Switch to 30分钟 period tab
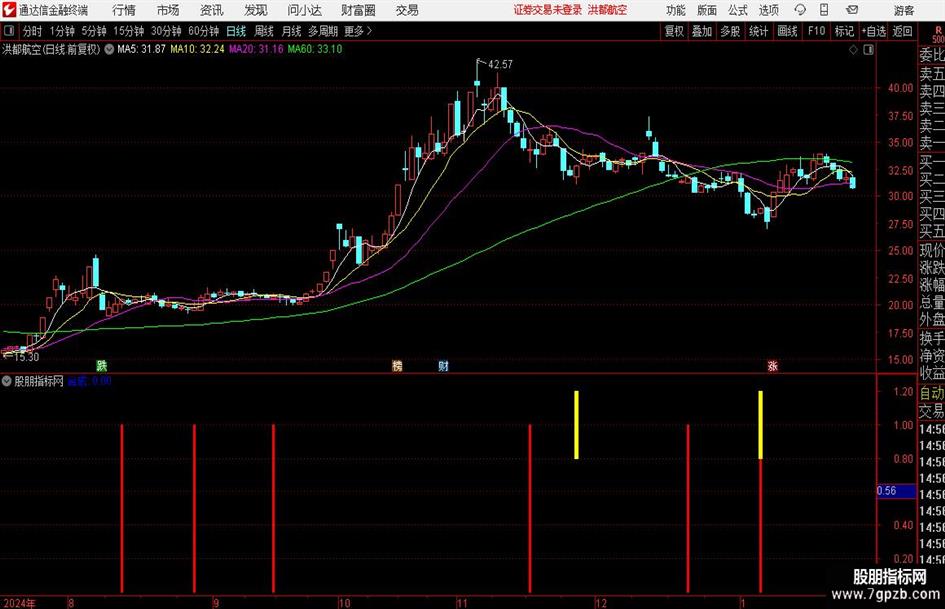 pos(166,31)
